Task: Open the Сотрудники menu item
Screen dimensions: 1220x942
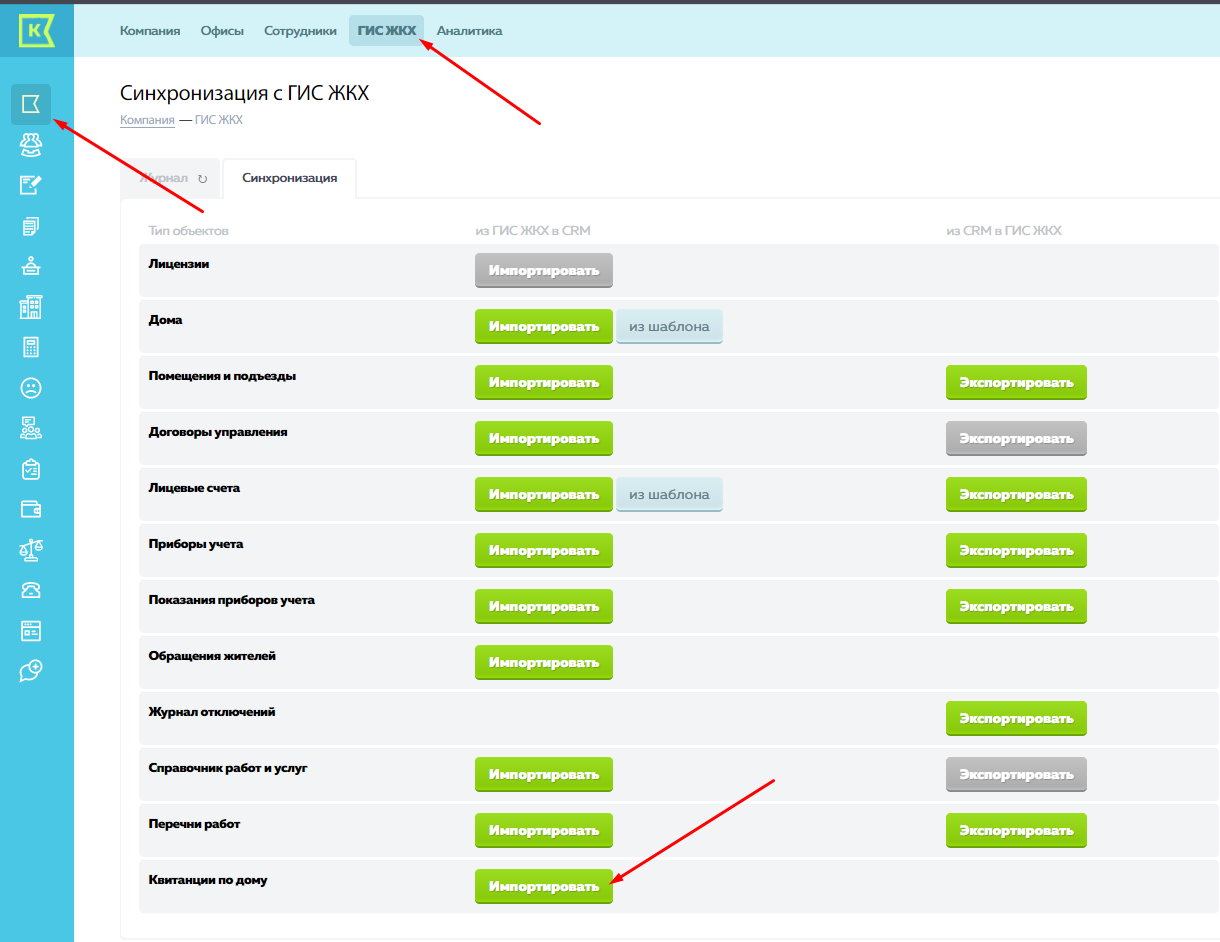Action: 300,31
